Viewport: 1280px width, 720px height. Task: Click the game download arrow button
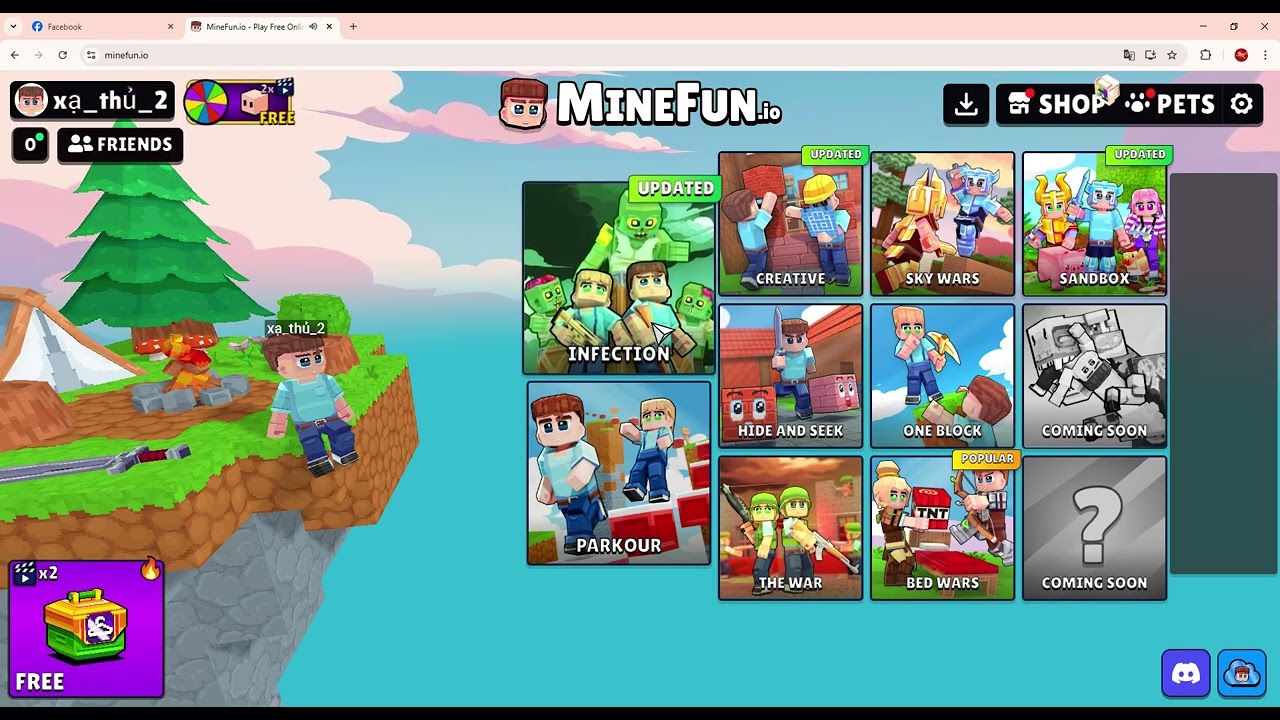click(966, 104)
